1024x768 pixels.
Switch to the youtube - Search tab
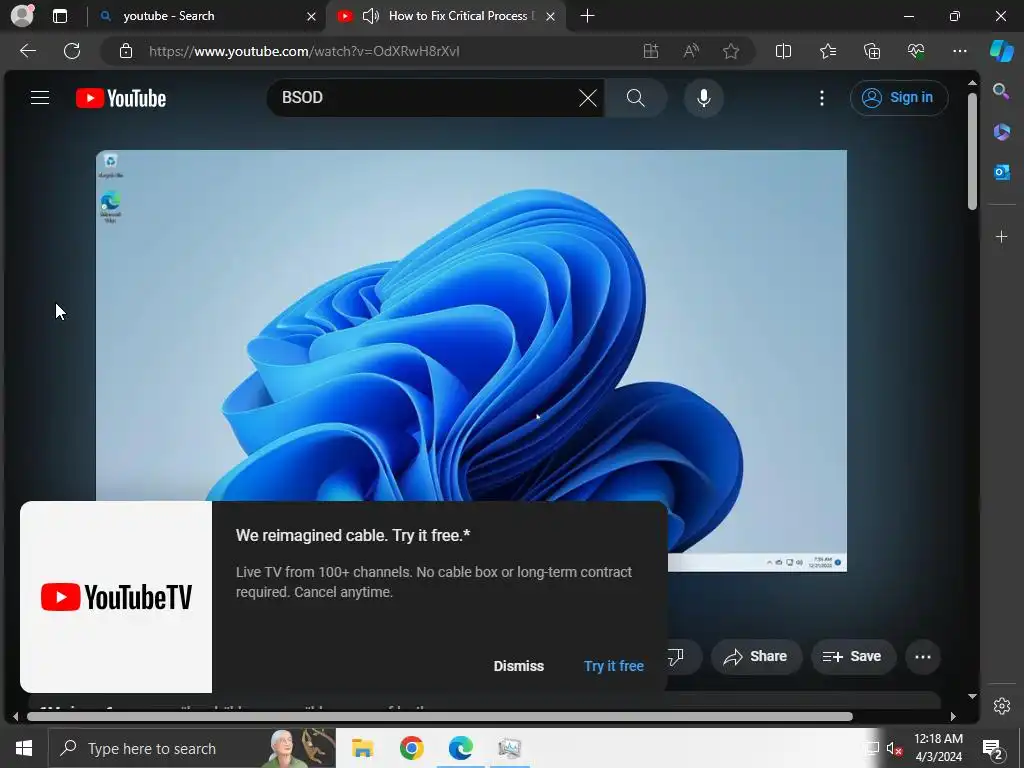click(209, 16)
